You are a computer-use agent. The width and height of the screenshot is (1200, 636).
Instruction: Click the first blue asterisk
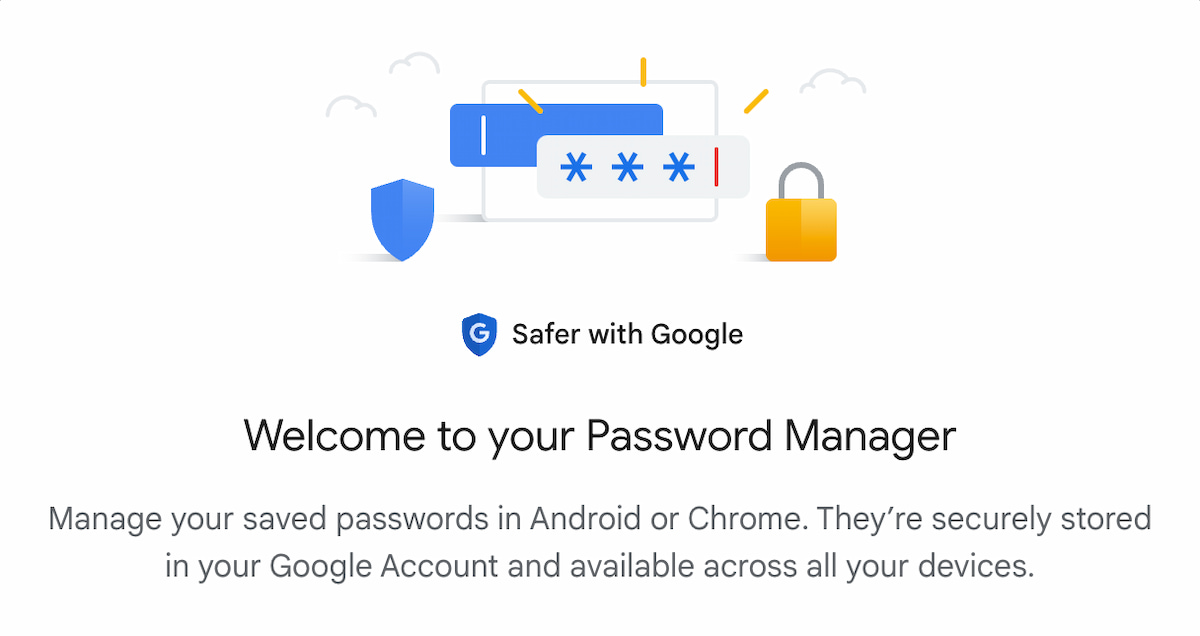point(575,167)
